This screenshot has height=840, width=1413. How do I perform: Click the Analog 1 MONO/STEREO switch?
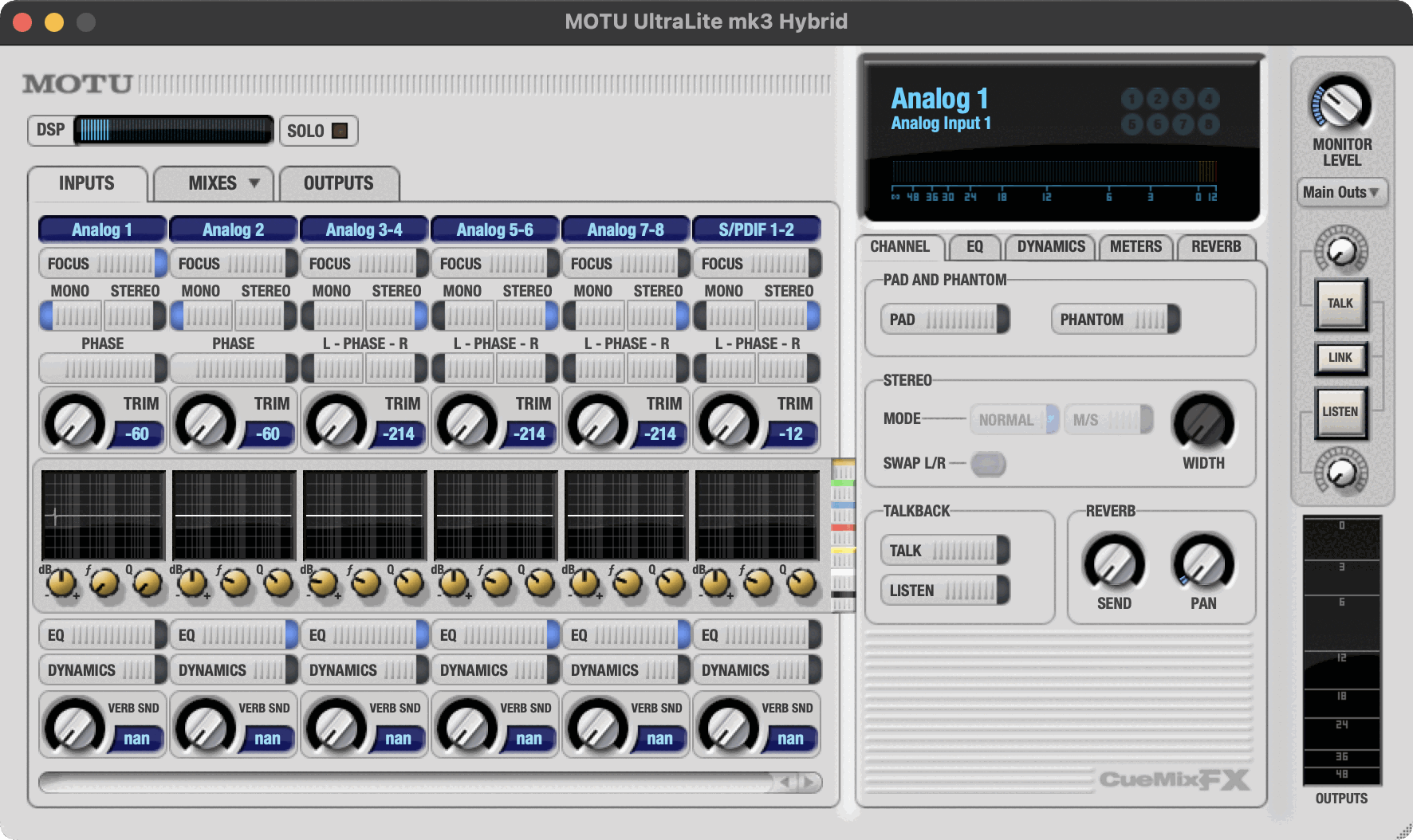(x=103, y=316)
